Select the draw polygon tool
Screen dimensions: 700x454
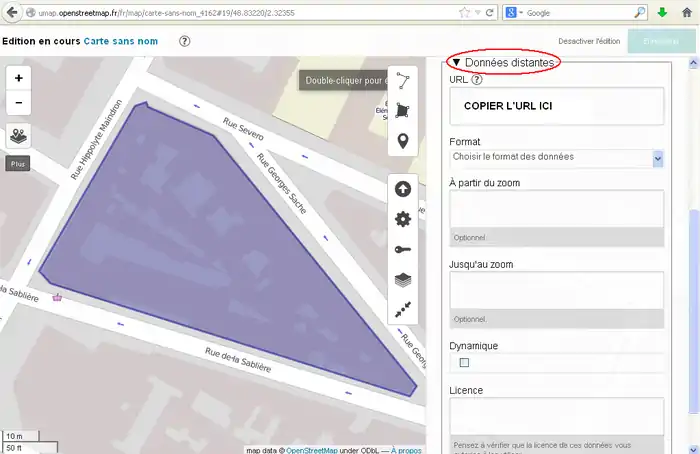(x=403, y=111)
